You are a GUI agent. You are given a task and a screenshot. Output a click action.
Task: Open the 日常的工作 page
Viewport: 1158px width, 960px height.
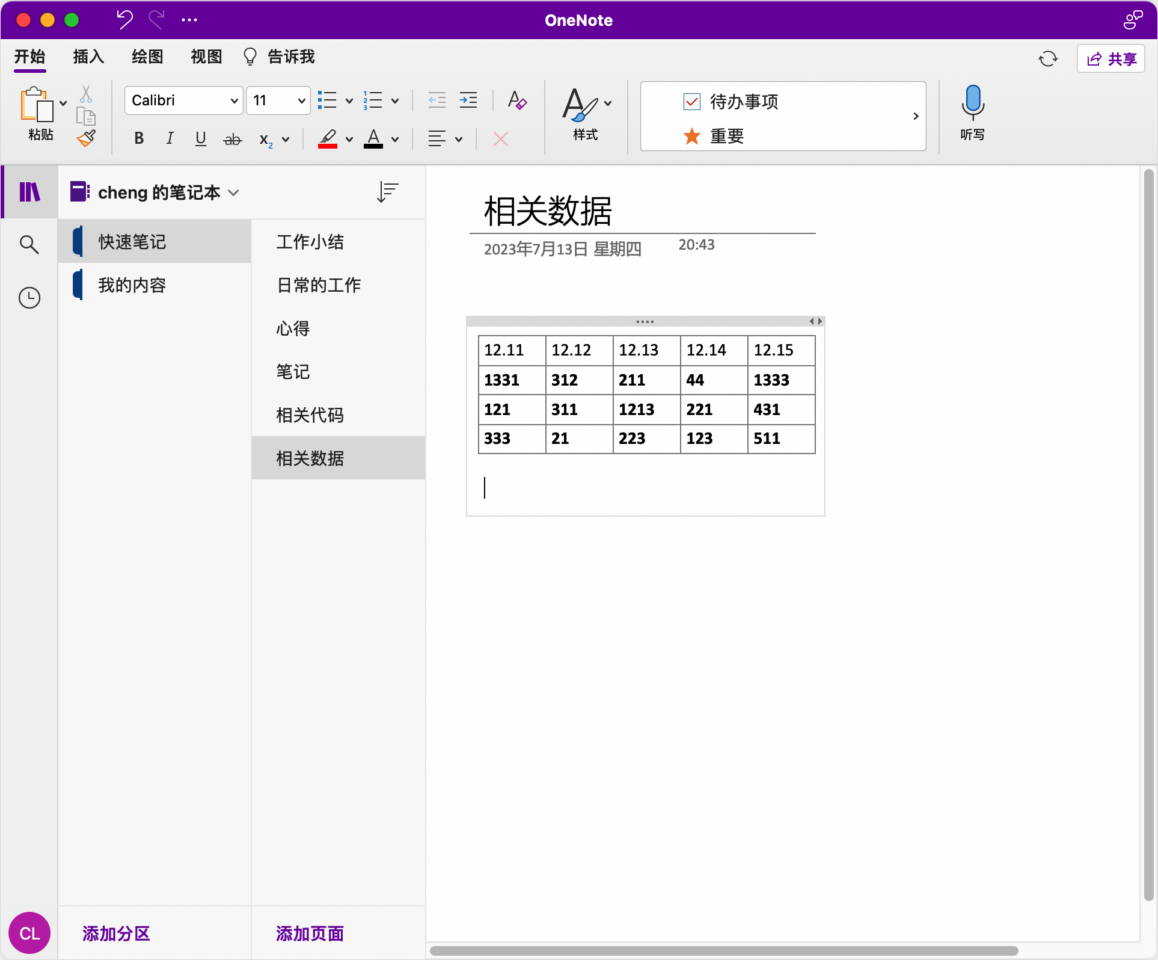click(x=338, y=285)
